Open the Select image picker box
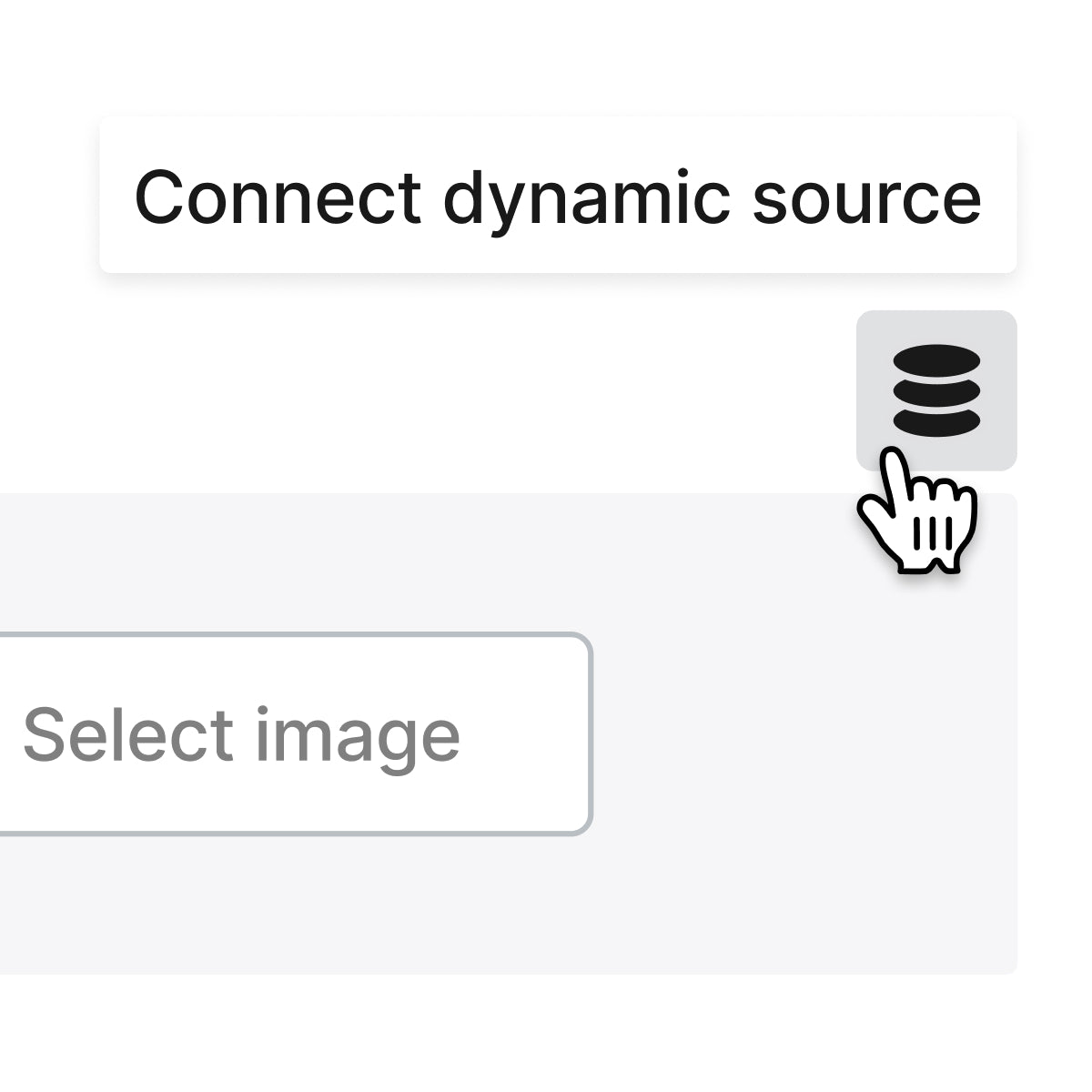 coord(291,734)
